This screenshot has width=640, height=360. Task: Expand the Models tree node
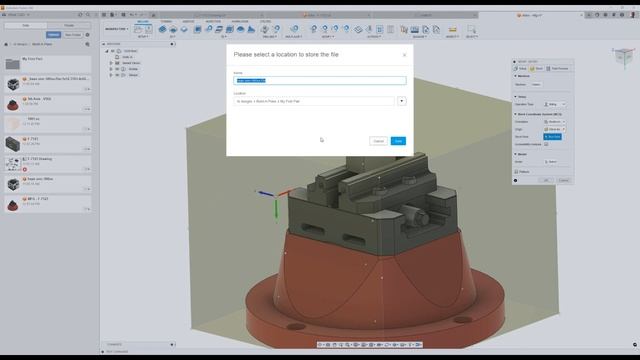tap(111, 69)
